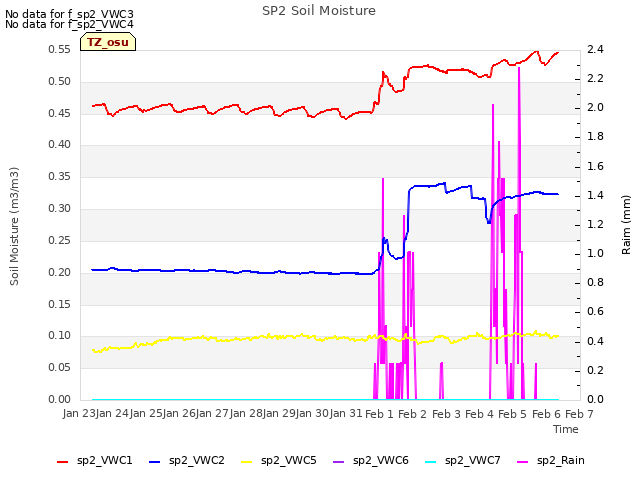
Task: Click the 0.50 soil moisture tick label
Action: click(60, 82)
